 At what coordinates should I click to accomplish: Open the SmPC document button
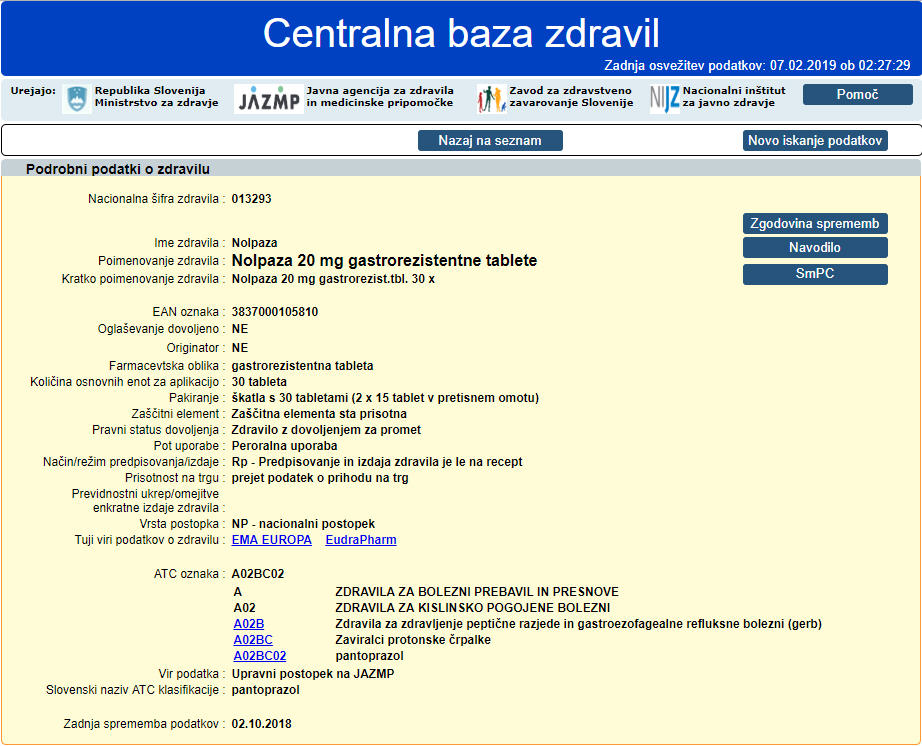(815, 274)
